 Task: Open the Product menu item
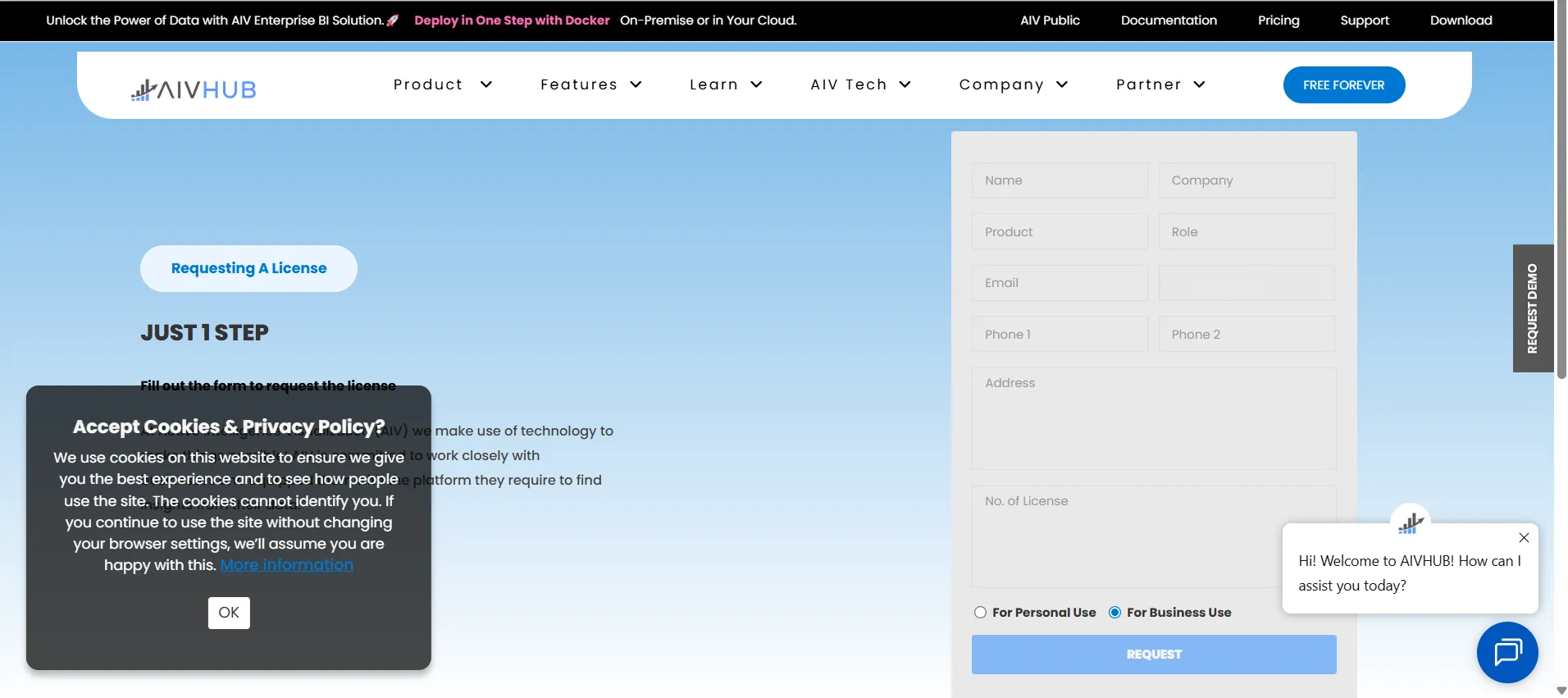point(428,84)
